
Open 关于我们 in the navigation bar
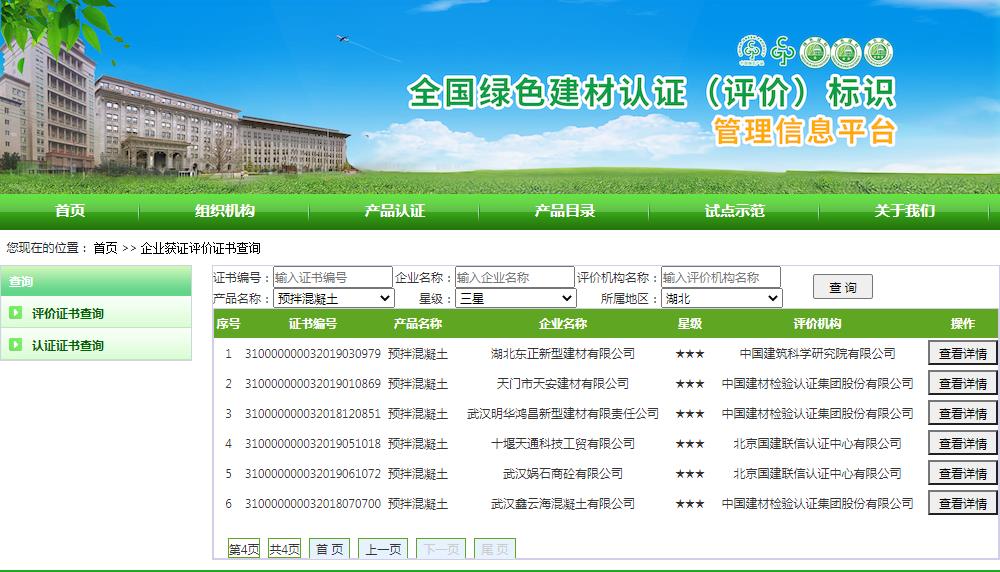[x=905, y=210]
